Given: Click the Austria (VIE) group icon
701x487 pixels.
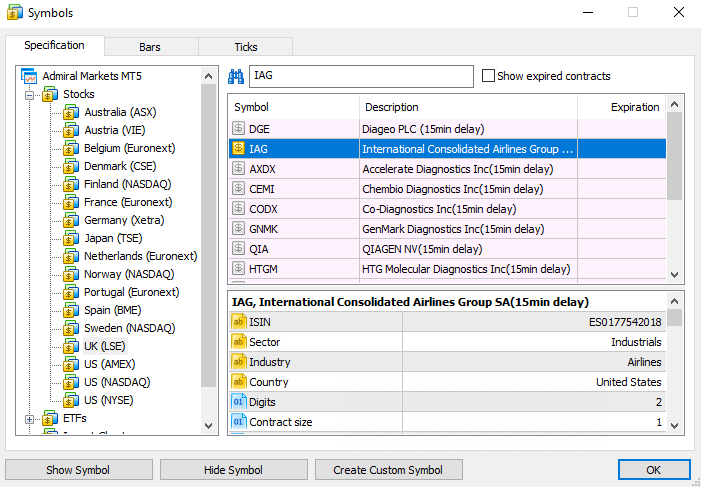Looking at the screenshot, I should click(x=71, y=131).
